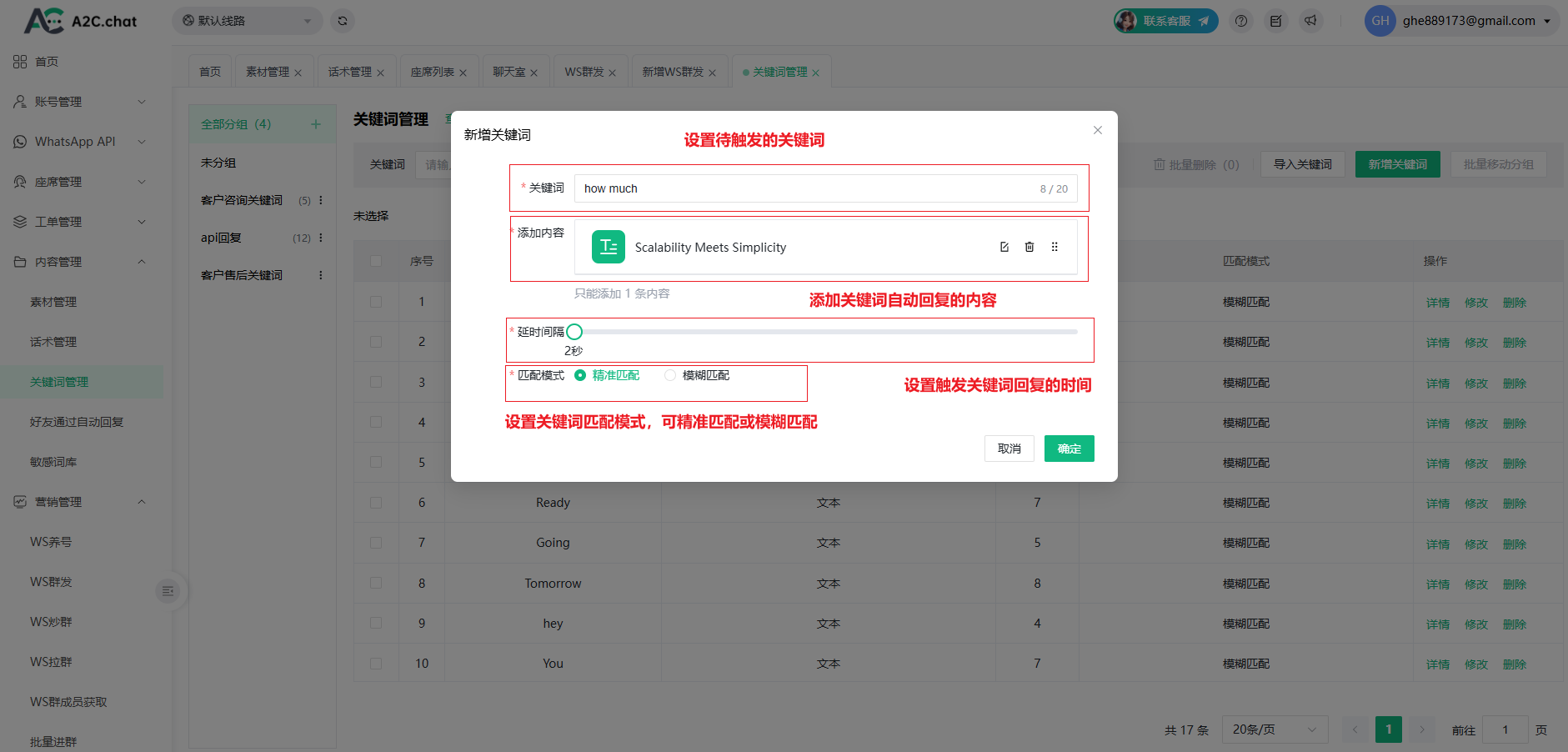Image resolution: width=1568 pixels, height=752 pixels.
Task: Check the checkbox for row 7 Going
Action: (x=376, y=543)
